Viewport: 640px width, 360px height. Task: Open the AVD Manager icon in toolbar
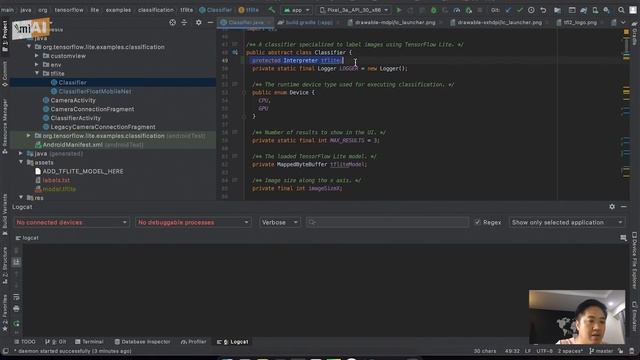[x=595, y=10]
